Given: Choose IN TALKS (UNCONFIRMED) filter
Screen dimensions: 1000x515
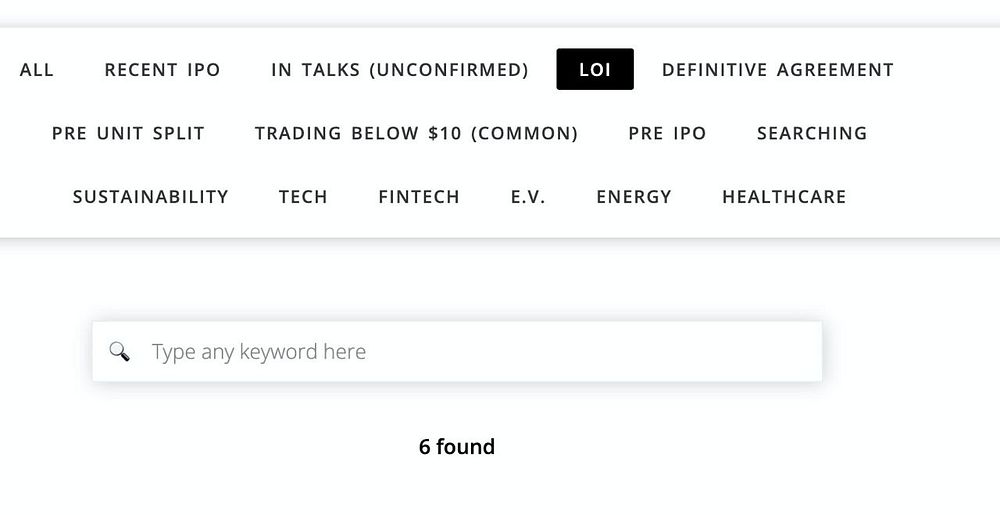Looking at the screenshot, I should 399,70.
